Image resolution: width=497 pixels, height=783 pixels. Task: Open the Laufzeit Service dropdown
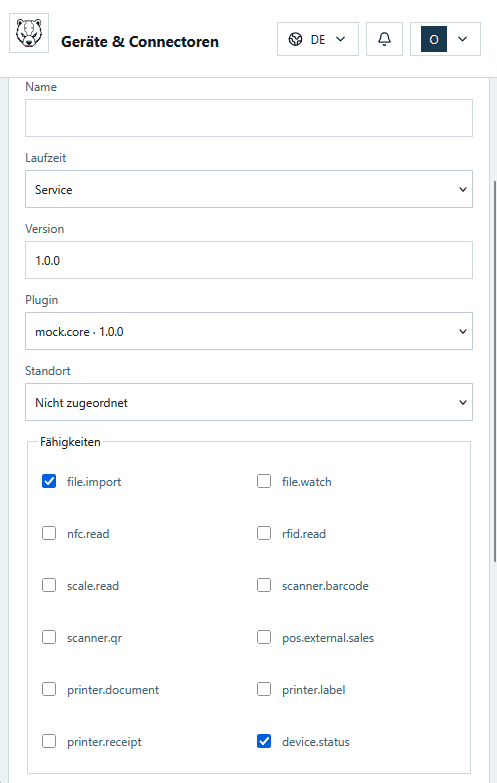pos(249,189)
